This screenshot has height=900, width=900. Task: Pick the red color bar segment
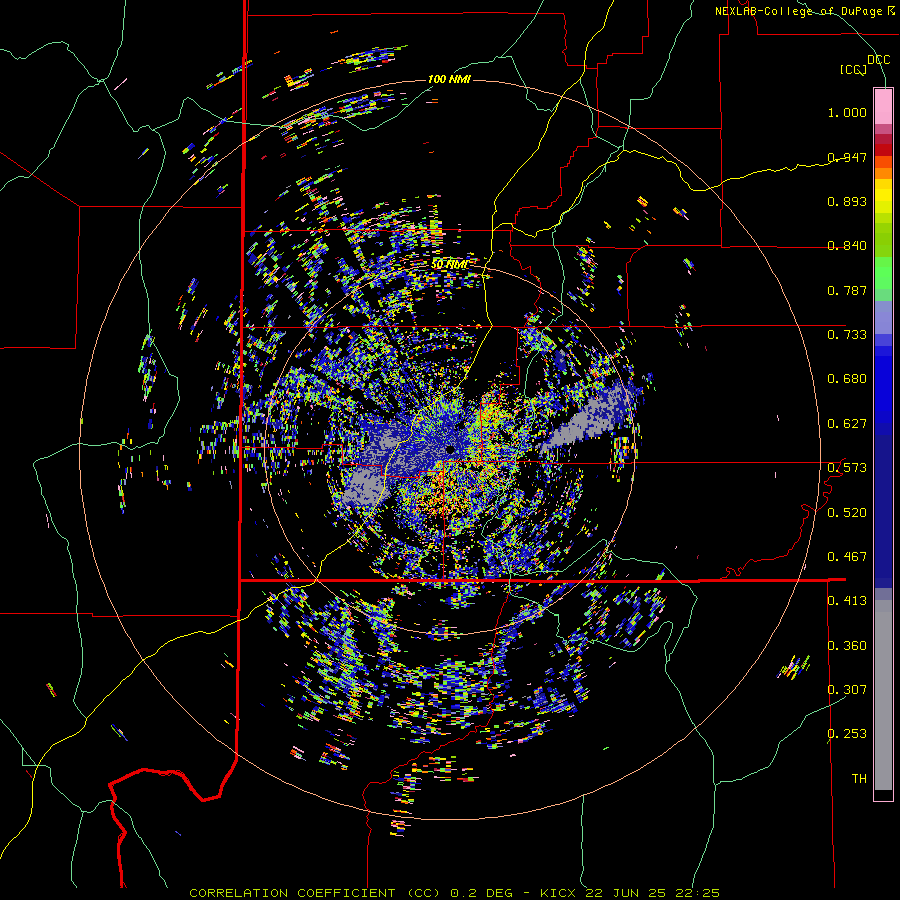883,150
